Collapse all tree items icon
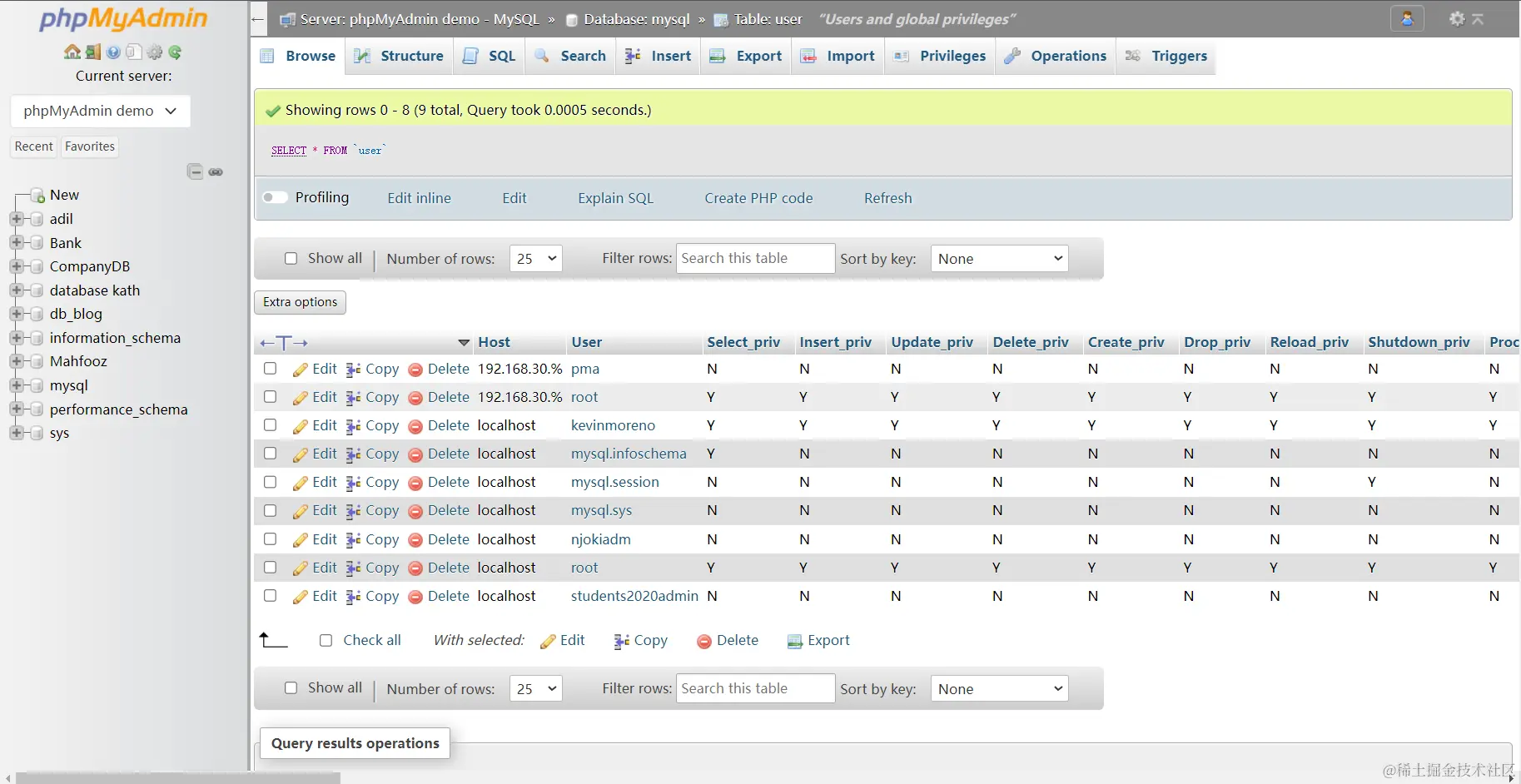 195,171
